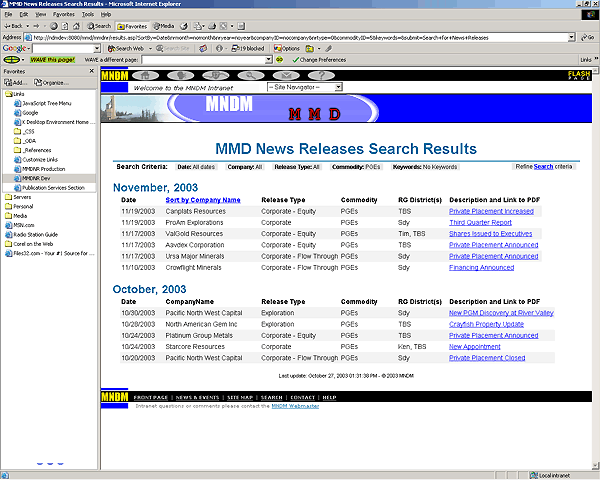Click WAVE go button next to dropdown
The width and height of the screenshot is (600, 480).
[x=280, y=60]
